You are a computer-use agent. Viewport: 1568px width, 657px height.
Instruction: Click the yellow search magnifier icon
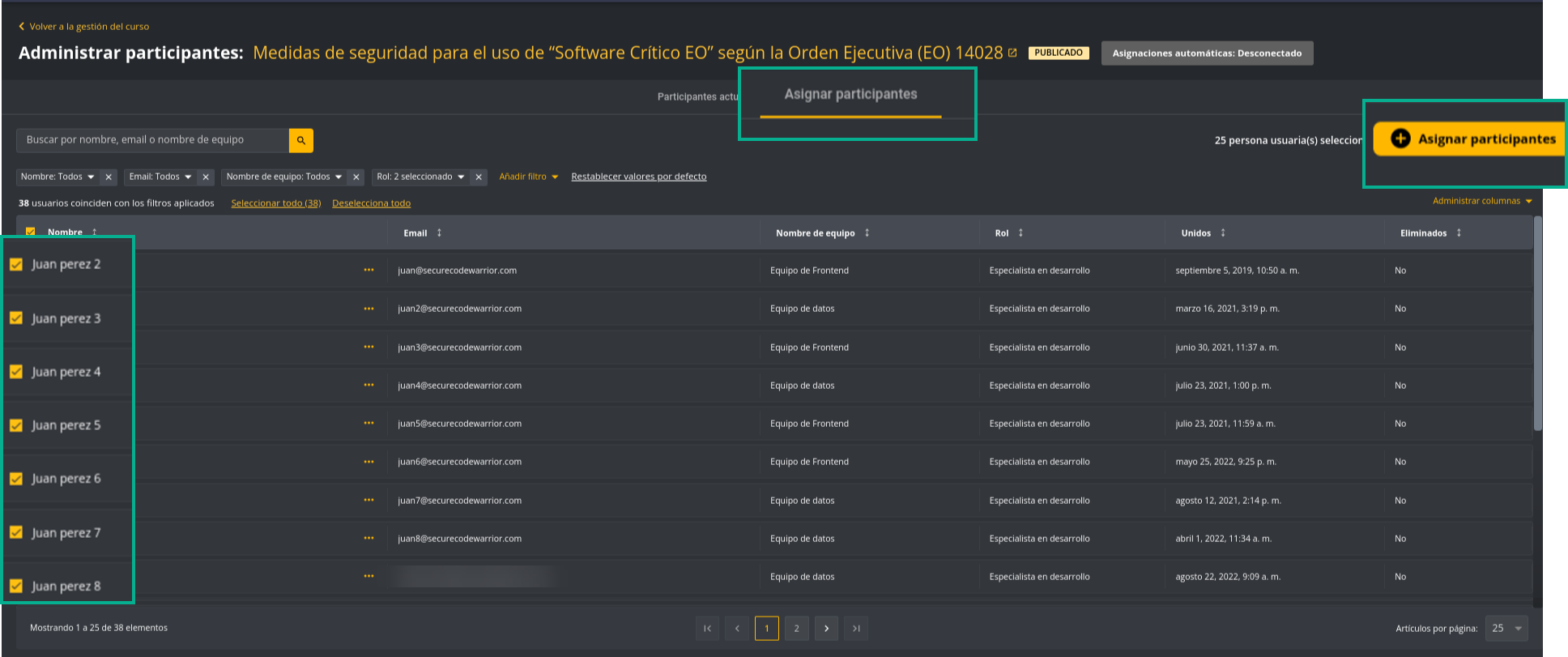(300, 140)
